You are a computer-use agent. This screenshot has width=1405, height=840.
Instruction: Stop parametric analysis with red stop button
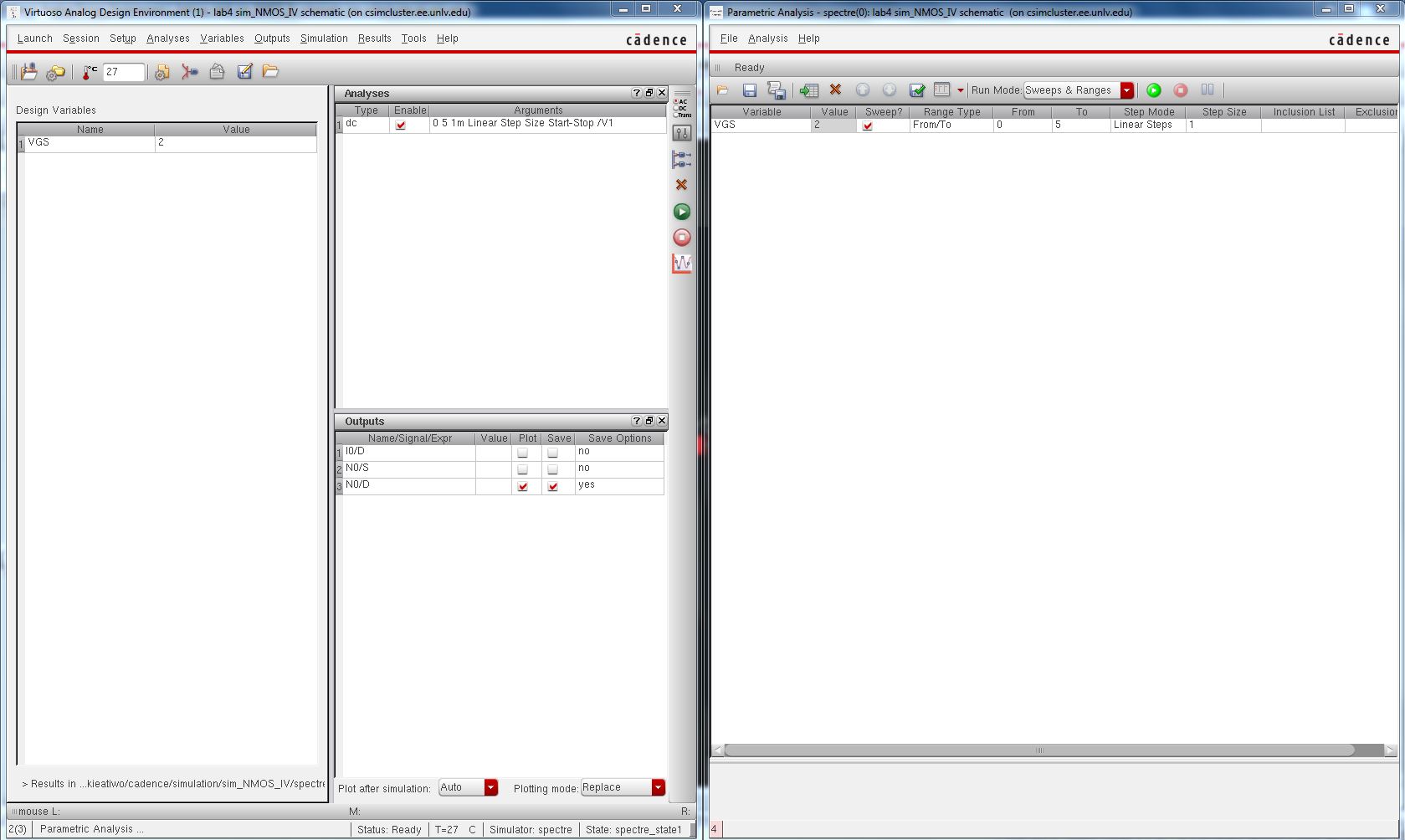[x=1181, y=90]
